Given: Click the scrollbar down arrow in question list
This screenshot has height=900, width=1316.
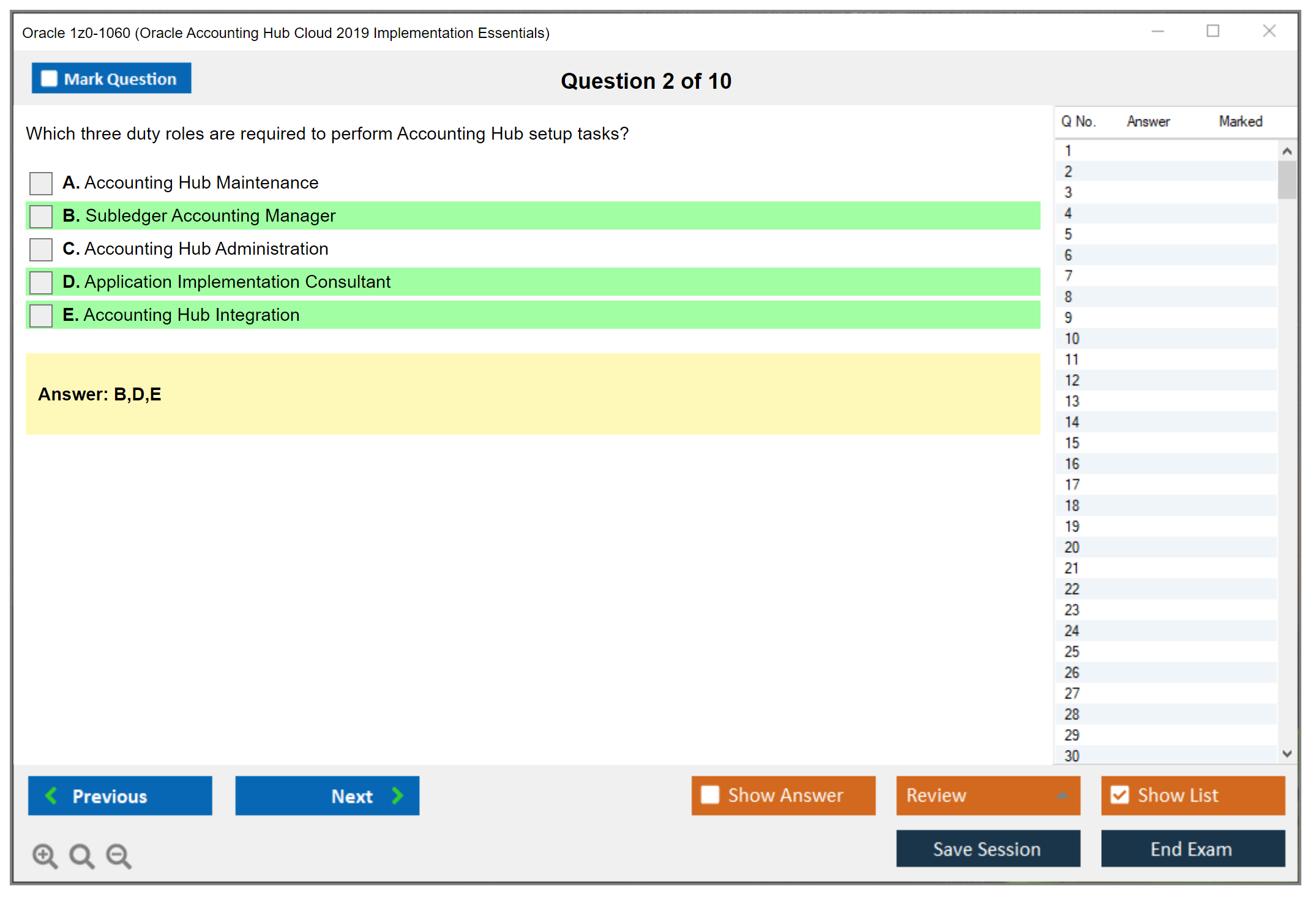Looking at the screenshot, I should coord(1287,754).
